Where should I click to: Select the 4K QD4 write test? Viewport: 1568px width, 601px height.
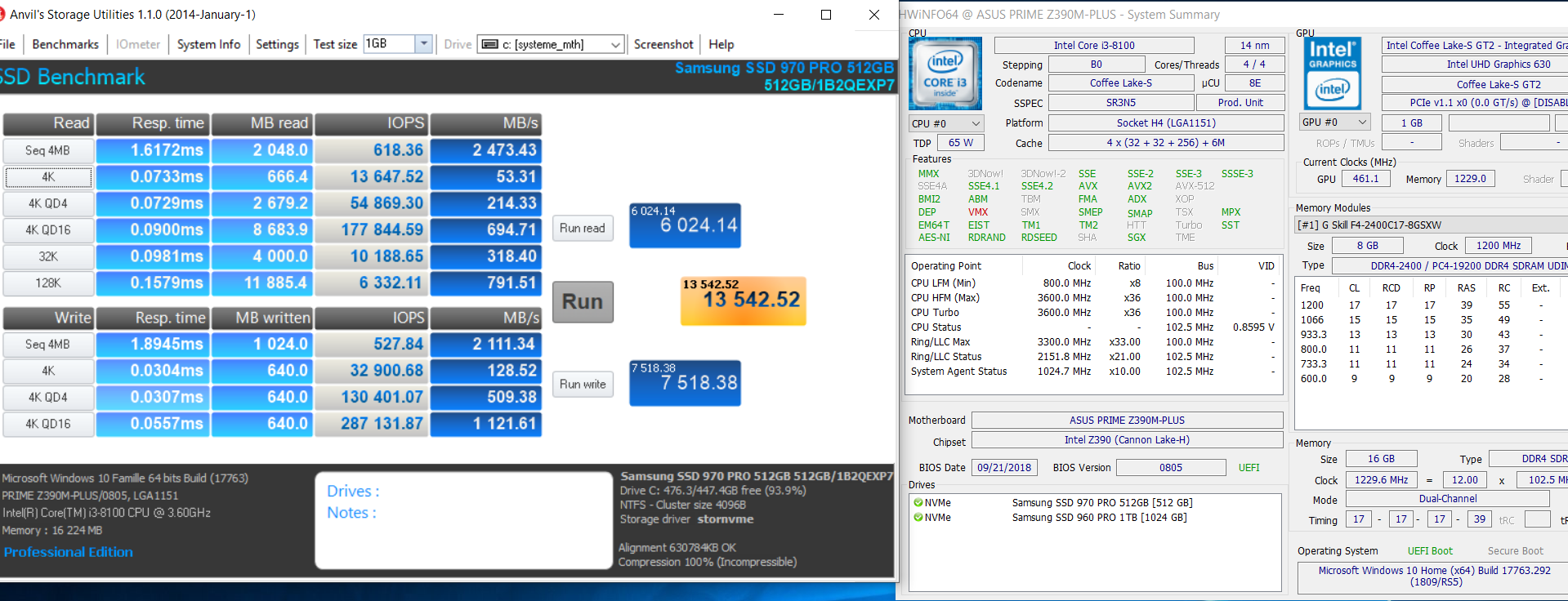pyautogui.click(x=47, y=398)
